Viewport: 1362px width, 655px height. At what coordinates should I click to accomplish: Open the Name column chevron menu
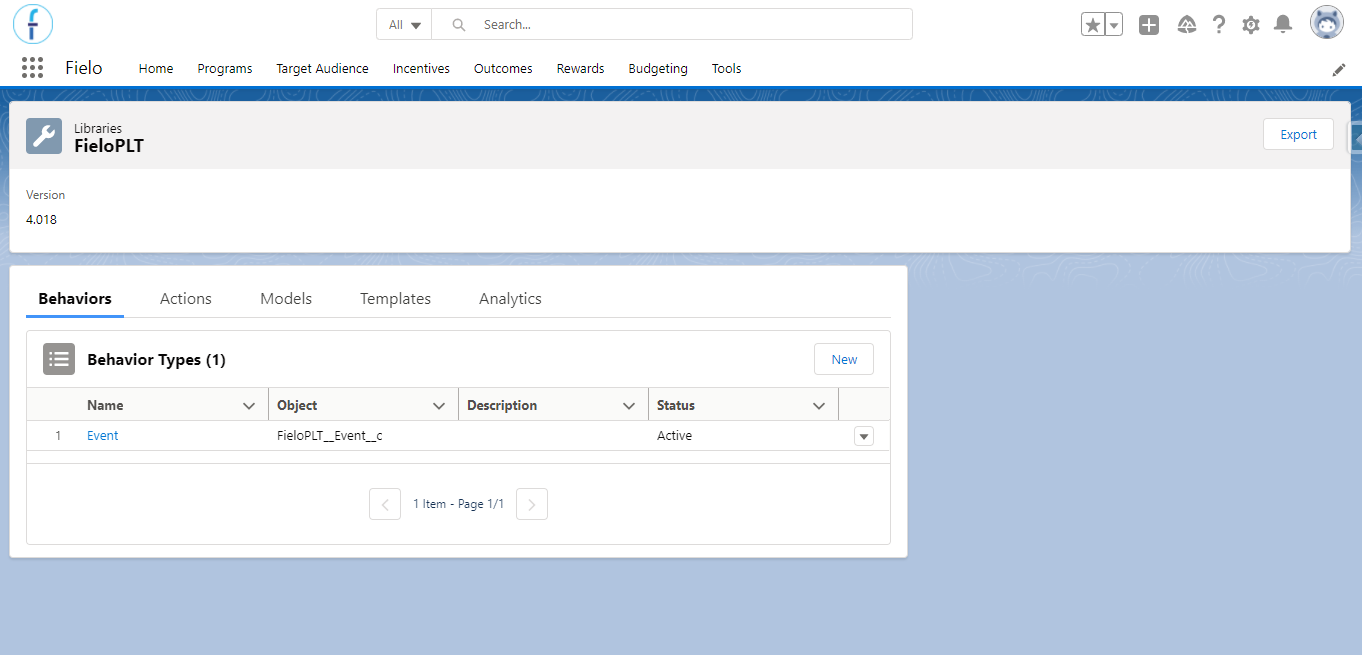click(249, 406)
